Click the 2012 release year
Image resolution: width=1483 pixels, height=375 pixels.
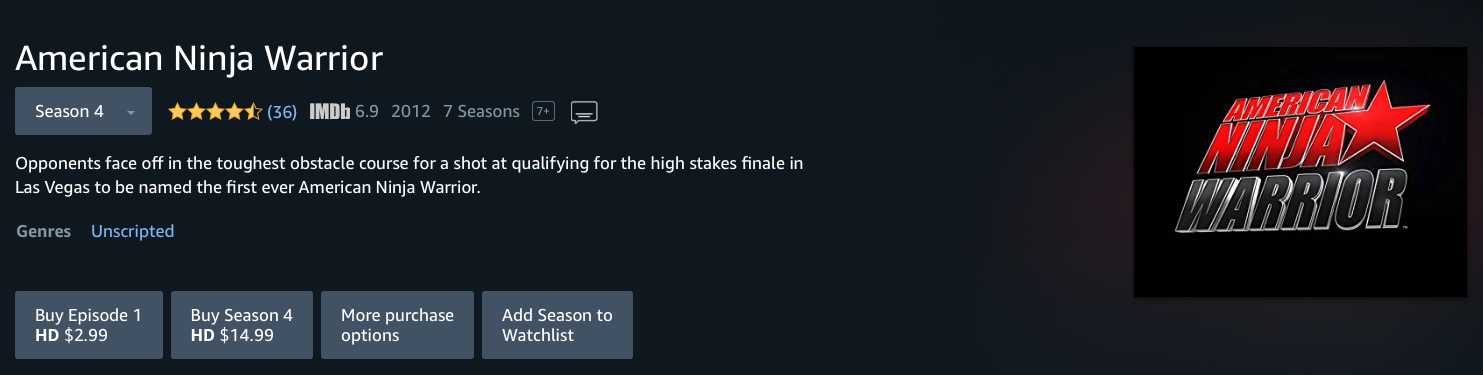[x=411, y=112]
